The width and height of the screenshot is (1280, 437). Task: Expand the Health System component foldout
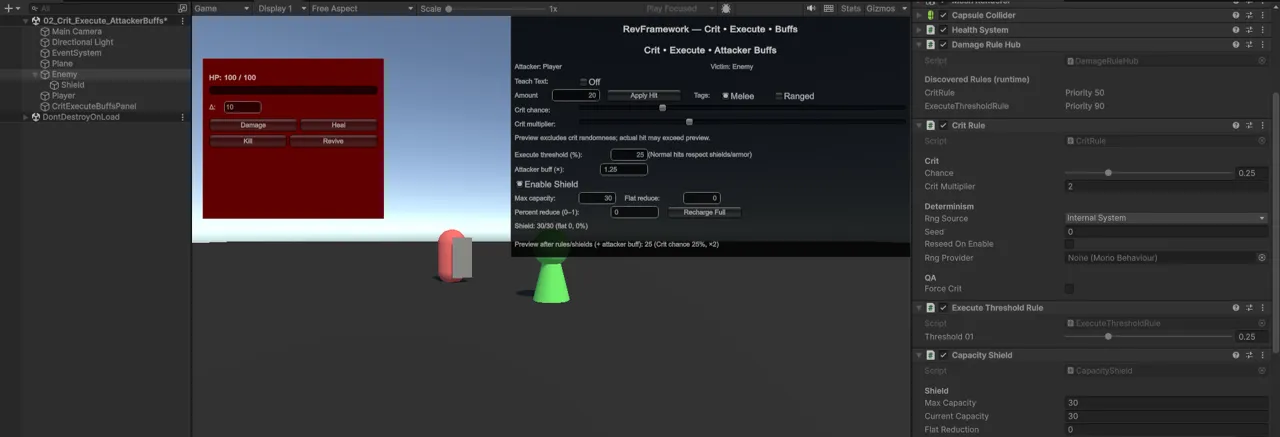918,30
